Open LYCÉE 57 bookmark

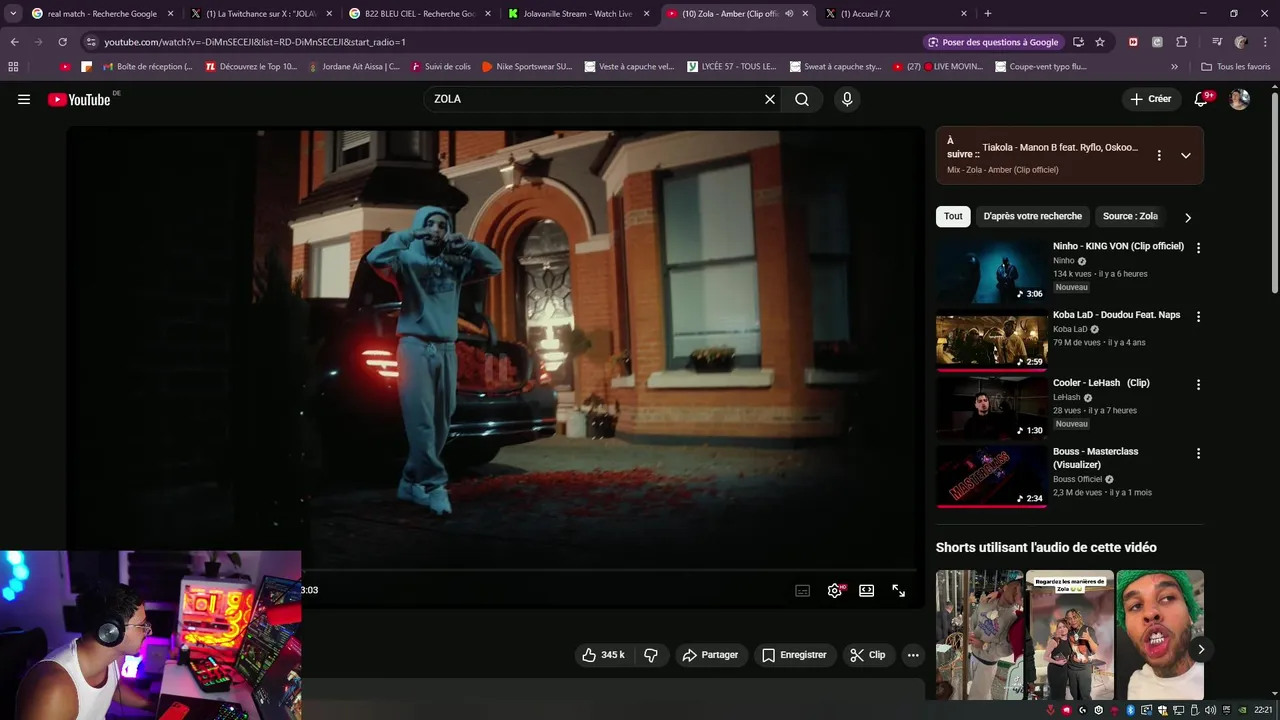point(731,67)
